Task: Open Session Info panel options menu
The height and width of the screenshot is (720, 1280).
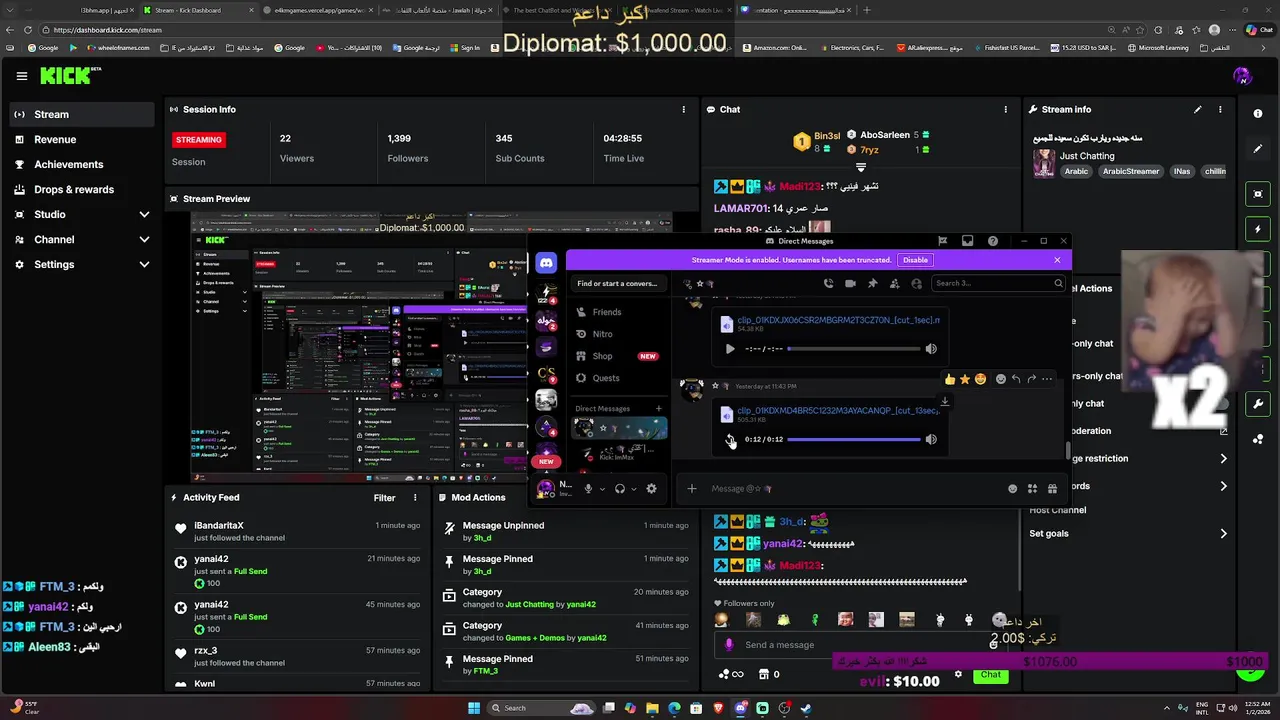Action: pyautogui.click(x=684, y=109)
